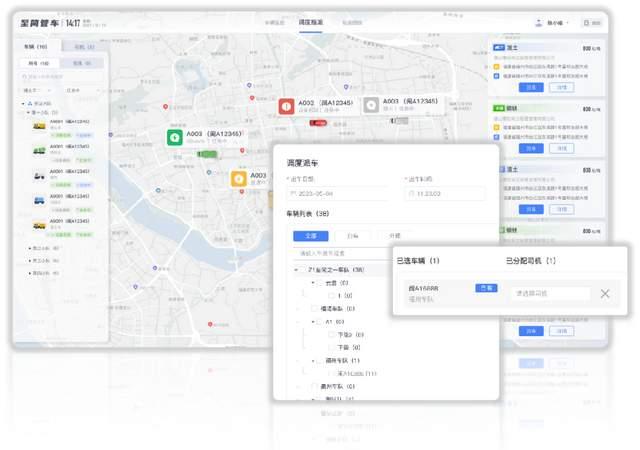The width and height of the screenshot is (640, 450).
Task: Click blue dispatch button in green-tag order card
Action: click(531, 148)
